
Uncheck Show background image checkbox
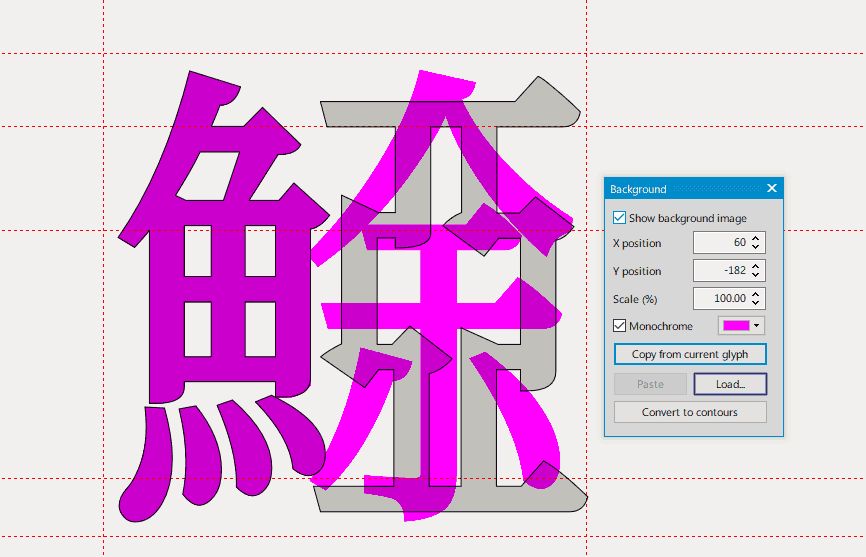point(620,218)
